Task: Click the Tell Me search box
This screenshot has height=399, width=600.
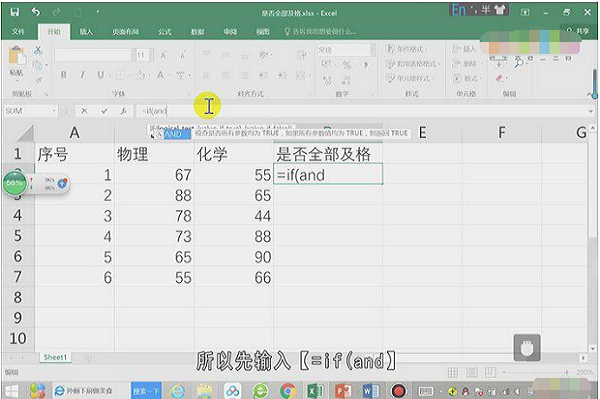Action: click(x=320, y=31)
